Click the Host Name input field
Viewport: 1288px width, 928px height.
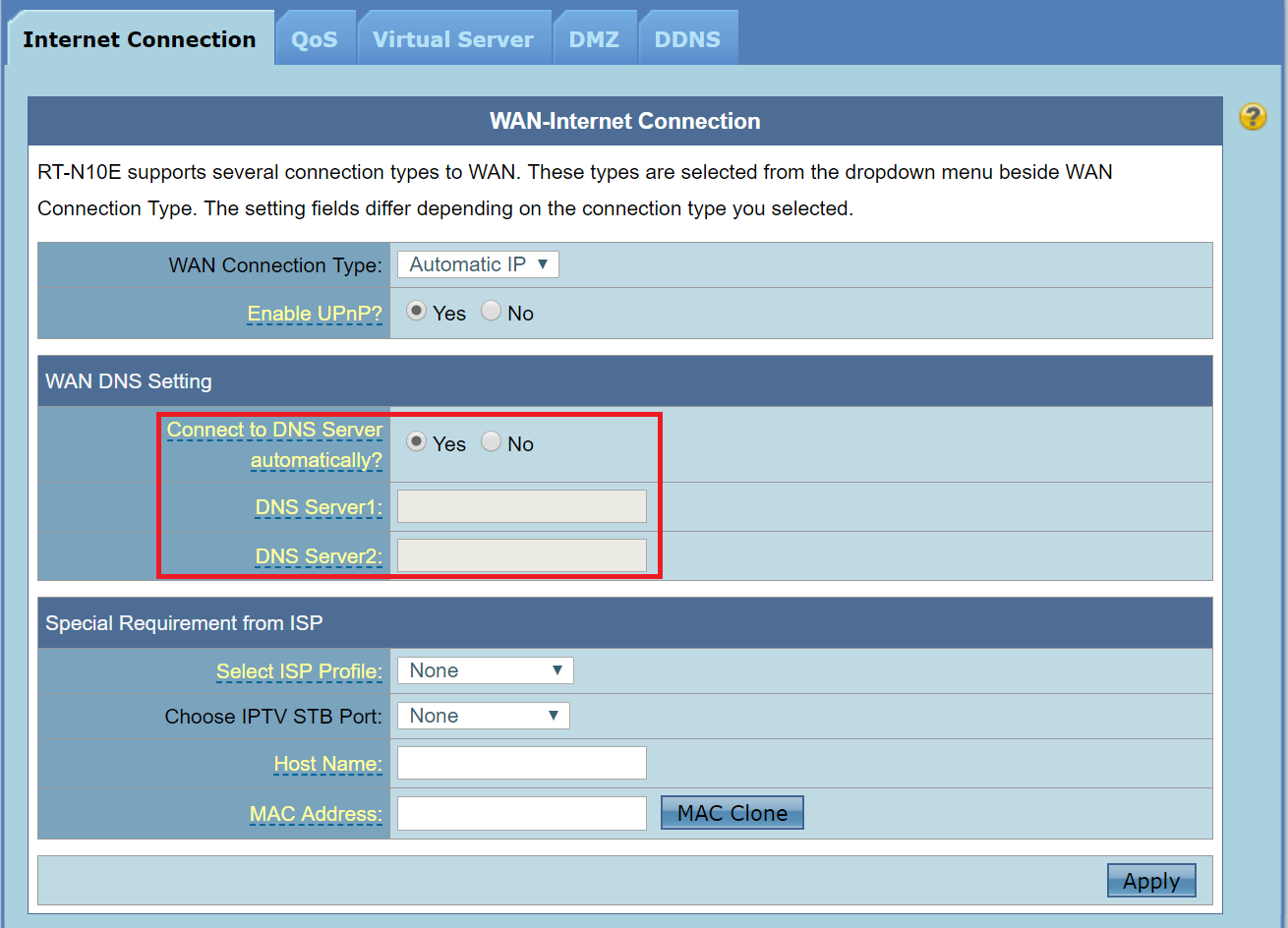click(521, 762)
